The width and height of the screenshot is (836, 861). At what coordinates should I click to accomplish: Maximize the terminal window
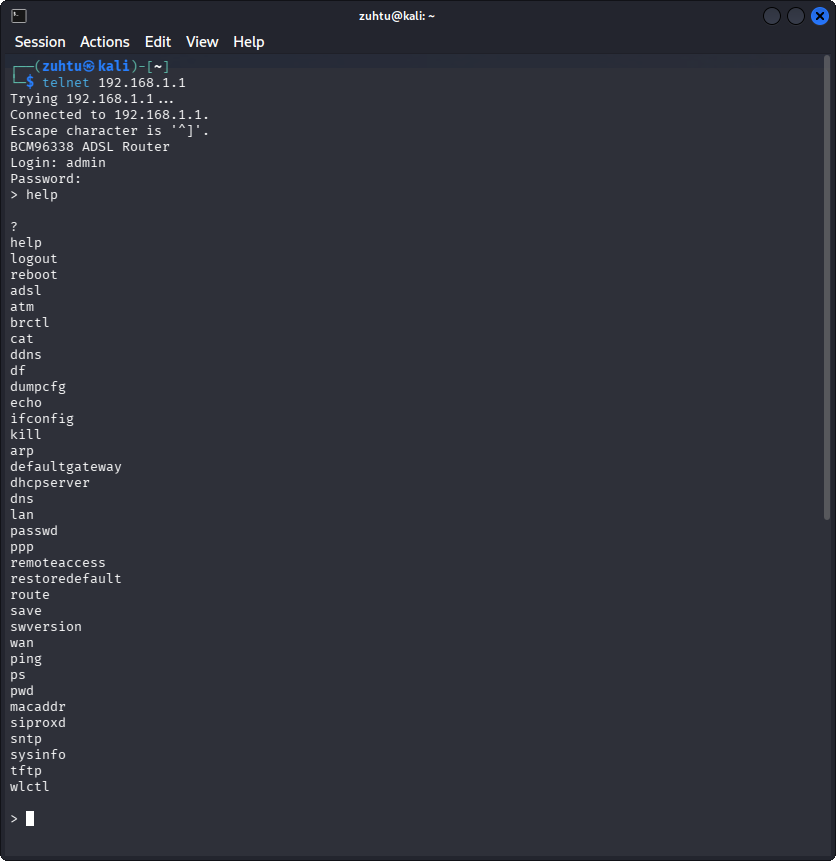pyautogui.click(x=796, y=16)
